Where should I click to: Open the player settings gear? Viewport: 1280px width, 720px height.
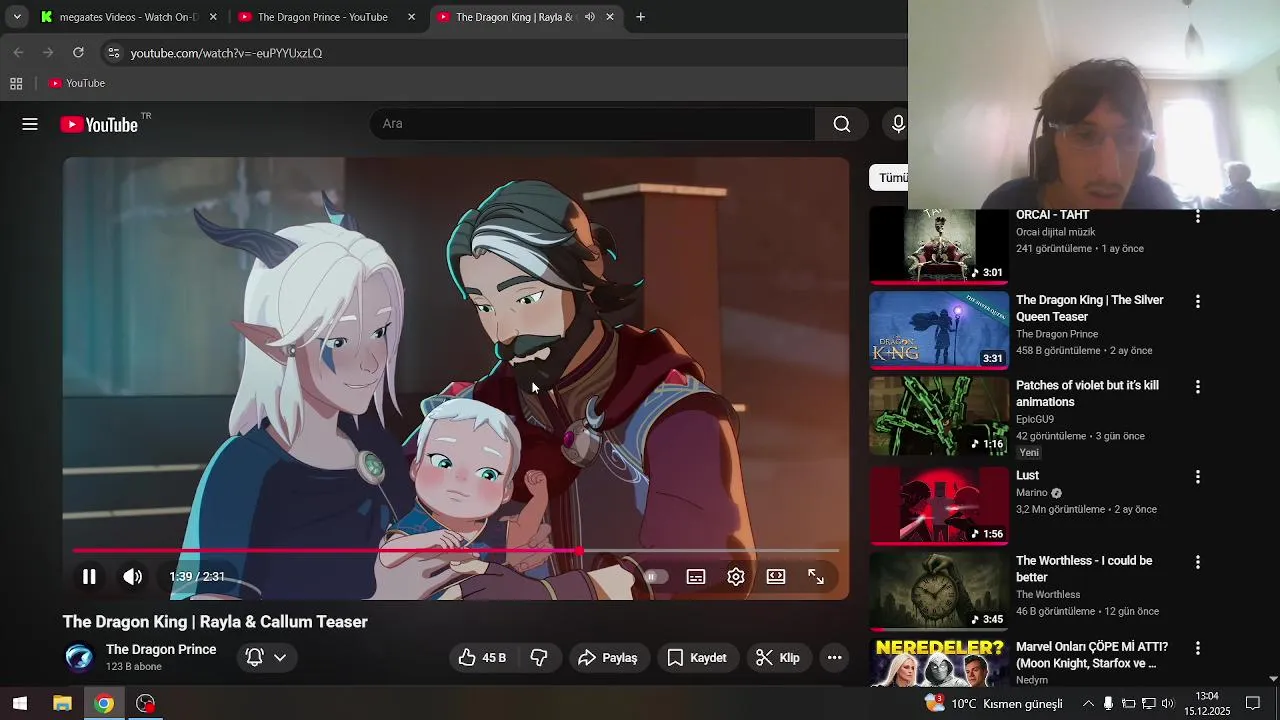(736, 577)
